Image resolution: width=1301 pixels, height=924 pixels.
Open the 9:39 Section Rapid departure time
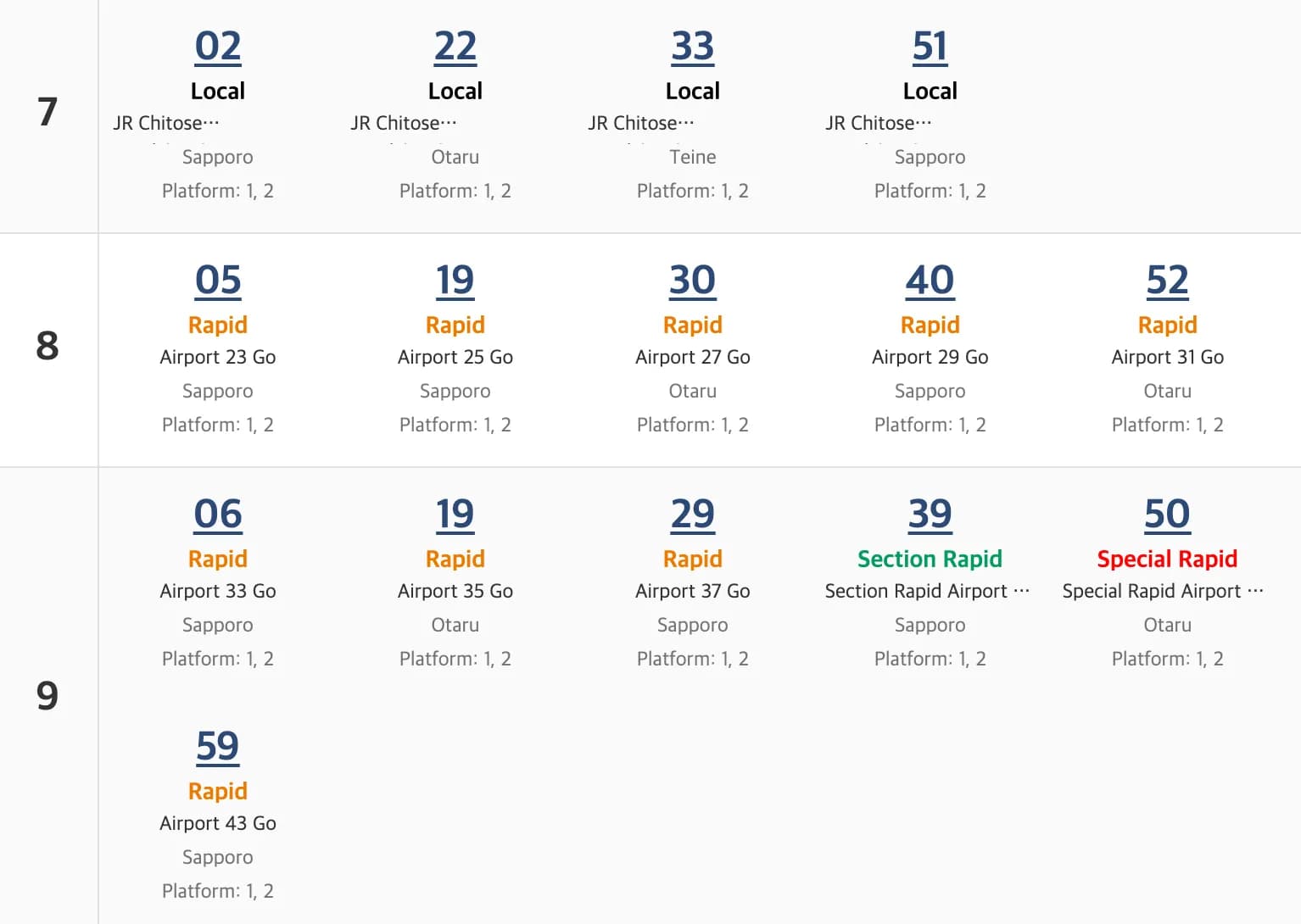coord(930,515)
